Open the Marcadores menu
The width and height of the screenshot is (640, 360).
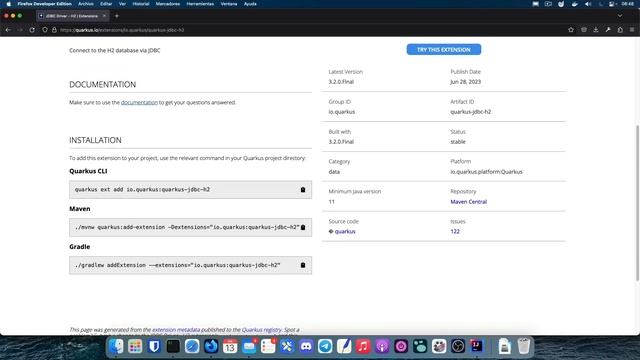click(x=168, y=4)
